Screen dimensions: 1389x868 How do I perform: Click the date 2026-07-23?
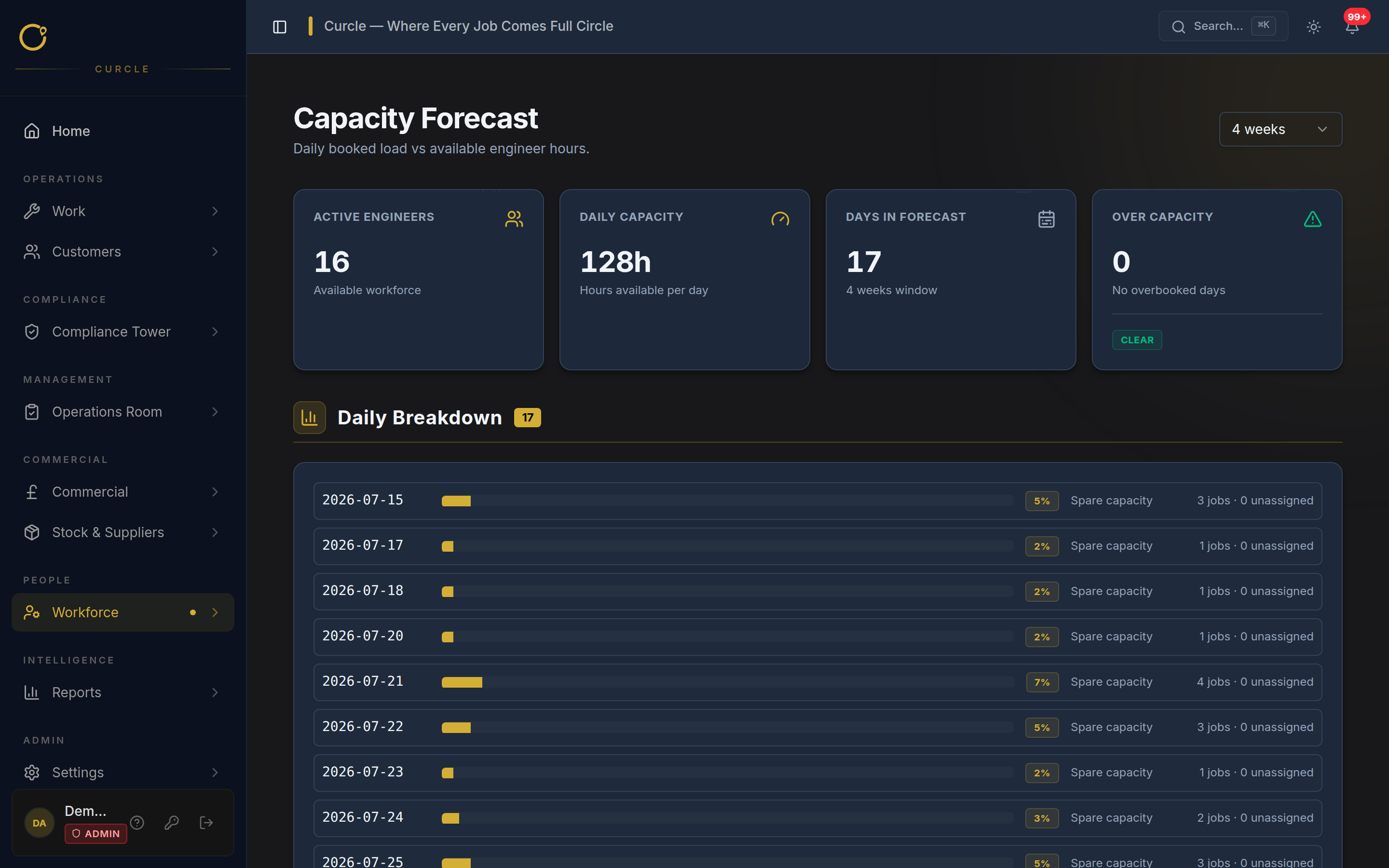(363, 772)
